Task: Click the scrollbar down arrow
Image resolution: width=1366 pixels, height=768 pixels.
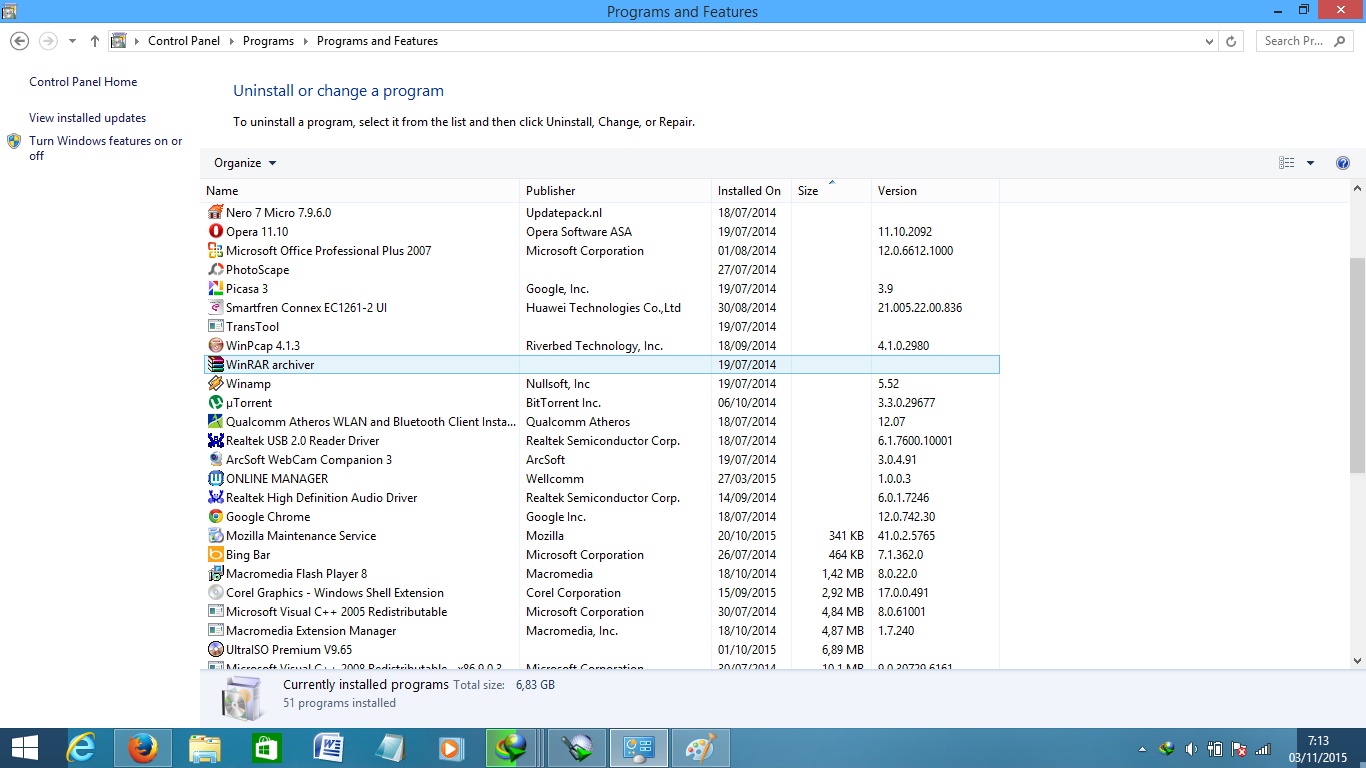Action: tap(1357, 660)
